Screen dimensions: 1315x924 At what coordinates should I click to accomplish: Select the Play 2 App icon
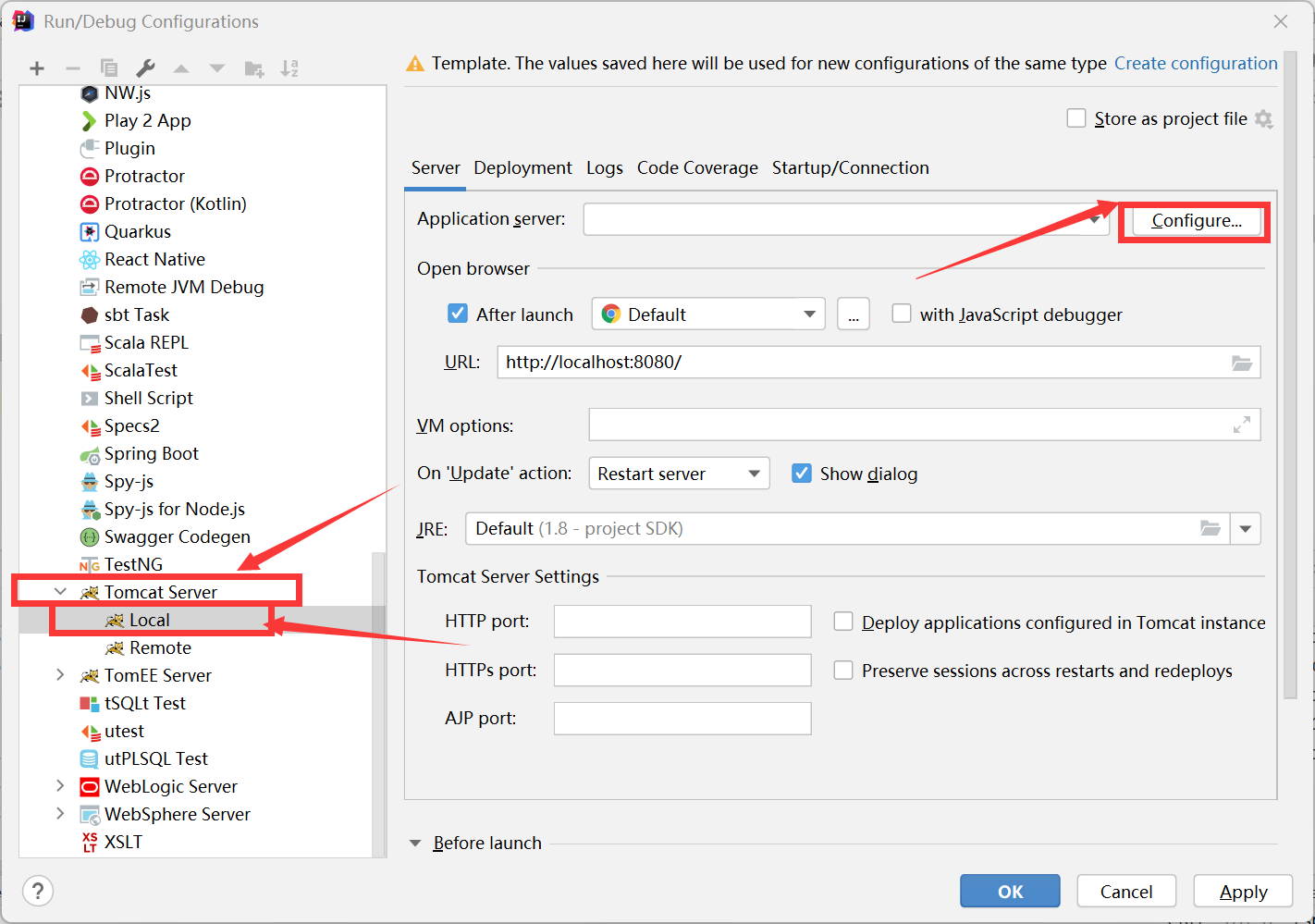coord(89,121)
